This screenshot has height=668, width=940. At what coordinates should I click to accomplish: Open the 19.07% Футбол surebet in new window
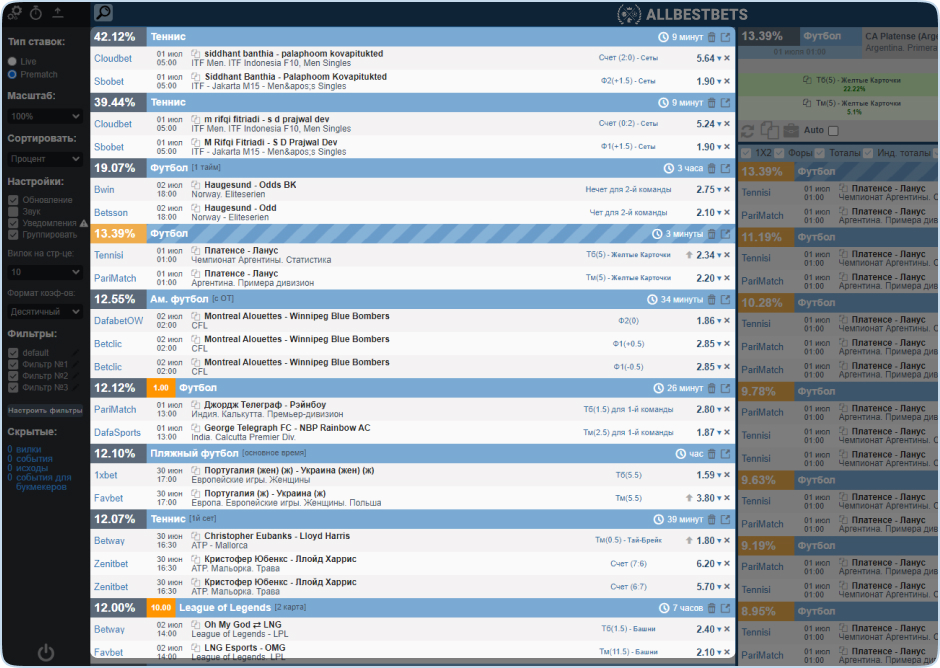pos(725,169)
